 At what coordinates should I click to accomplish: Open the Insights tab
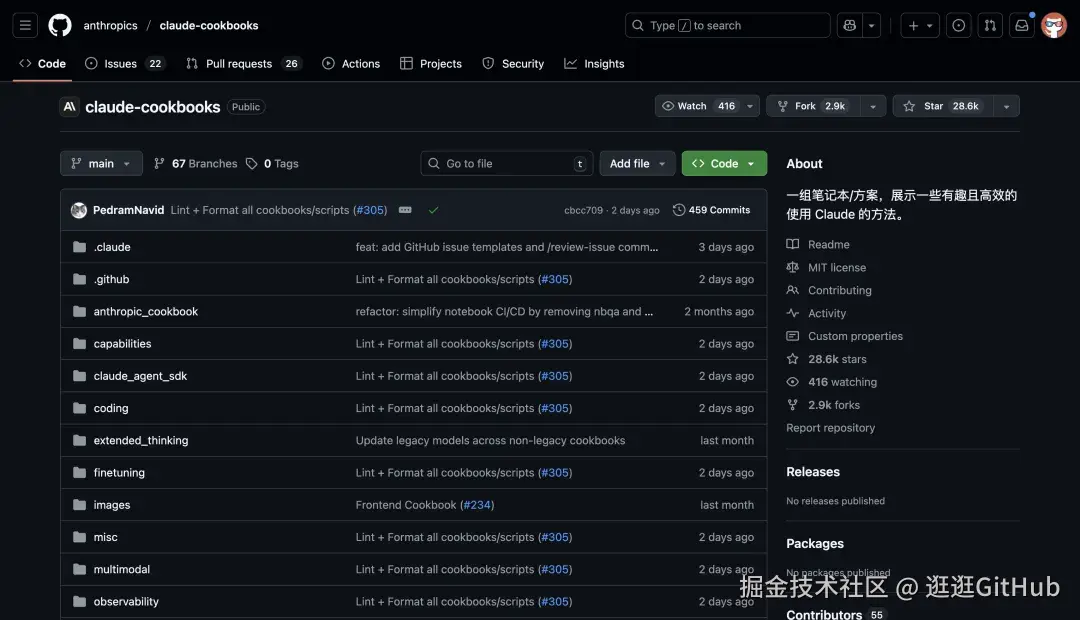[594, 63]
